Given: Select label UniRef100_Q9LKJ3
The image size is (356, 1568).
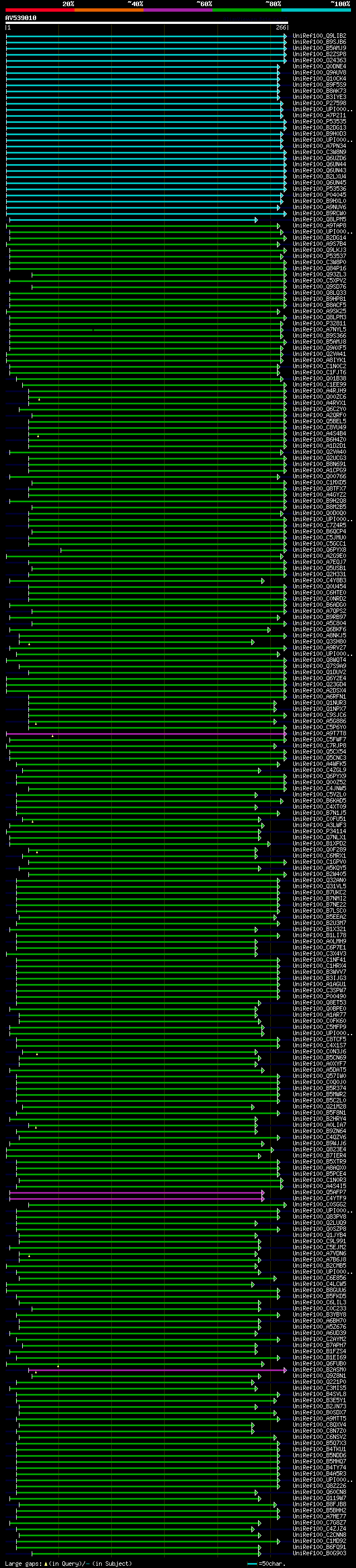Looking at the screenshot, I should [x=319, y=250].
